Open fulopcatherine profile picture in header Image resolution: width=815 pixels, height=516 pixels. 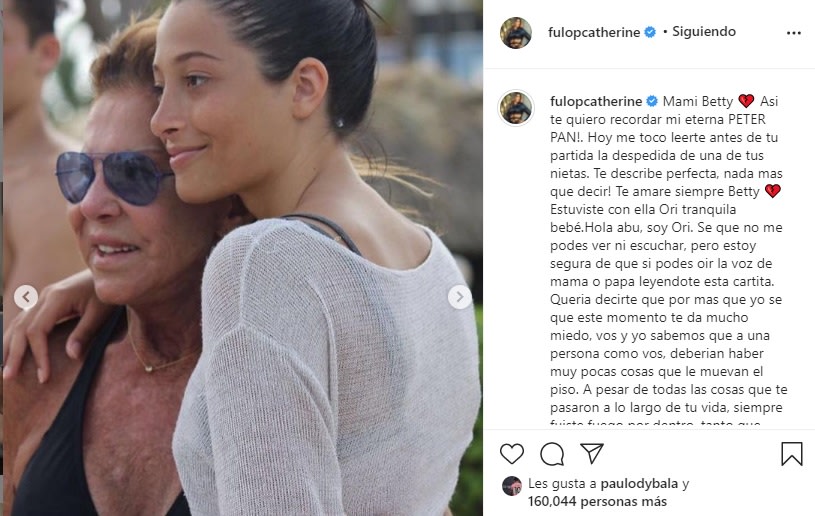516,33
